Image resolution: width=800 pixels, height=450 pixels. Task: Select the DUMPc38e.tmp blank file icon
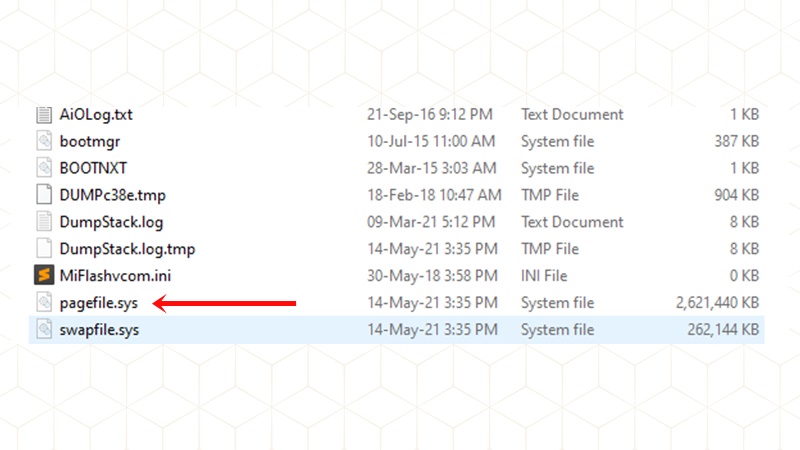(43, 195)
